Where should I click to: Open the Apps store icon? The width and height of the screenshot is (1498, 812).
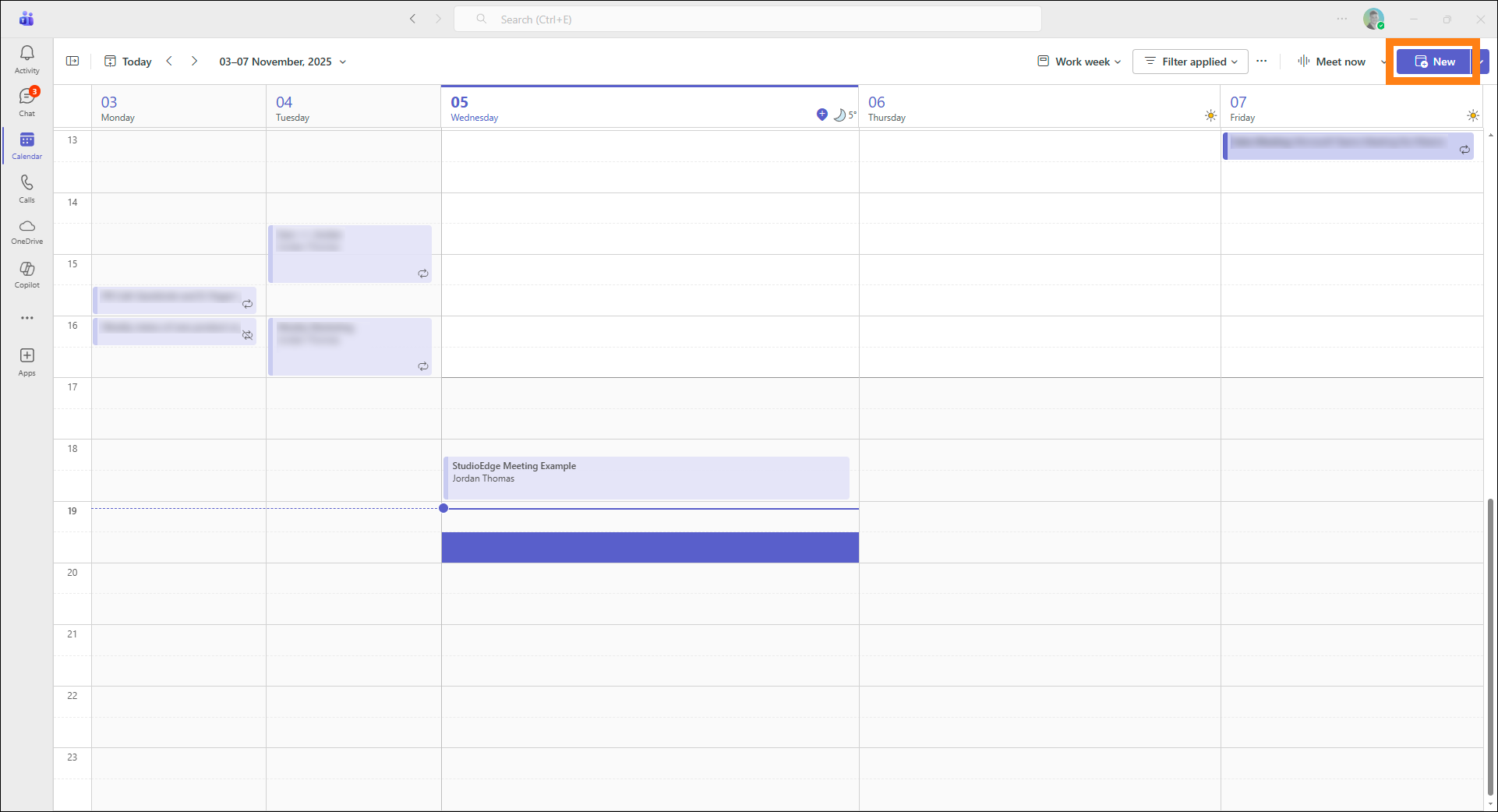click(x=26, y=362)
